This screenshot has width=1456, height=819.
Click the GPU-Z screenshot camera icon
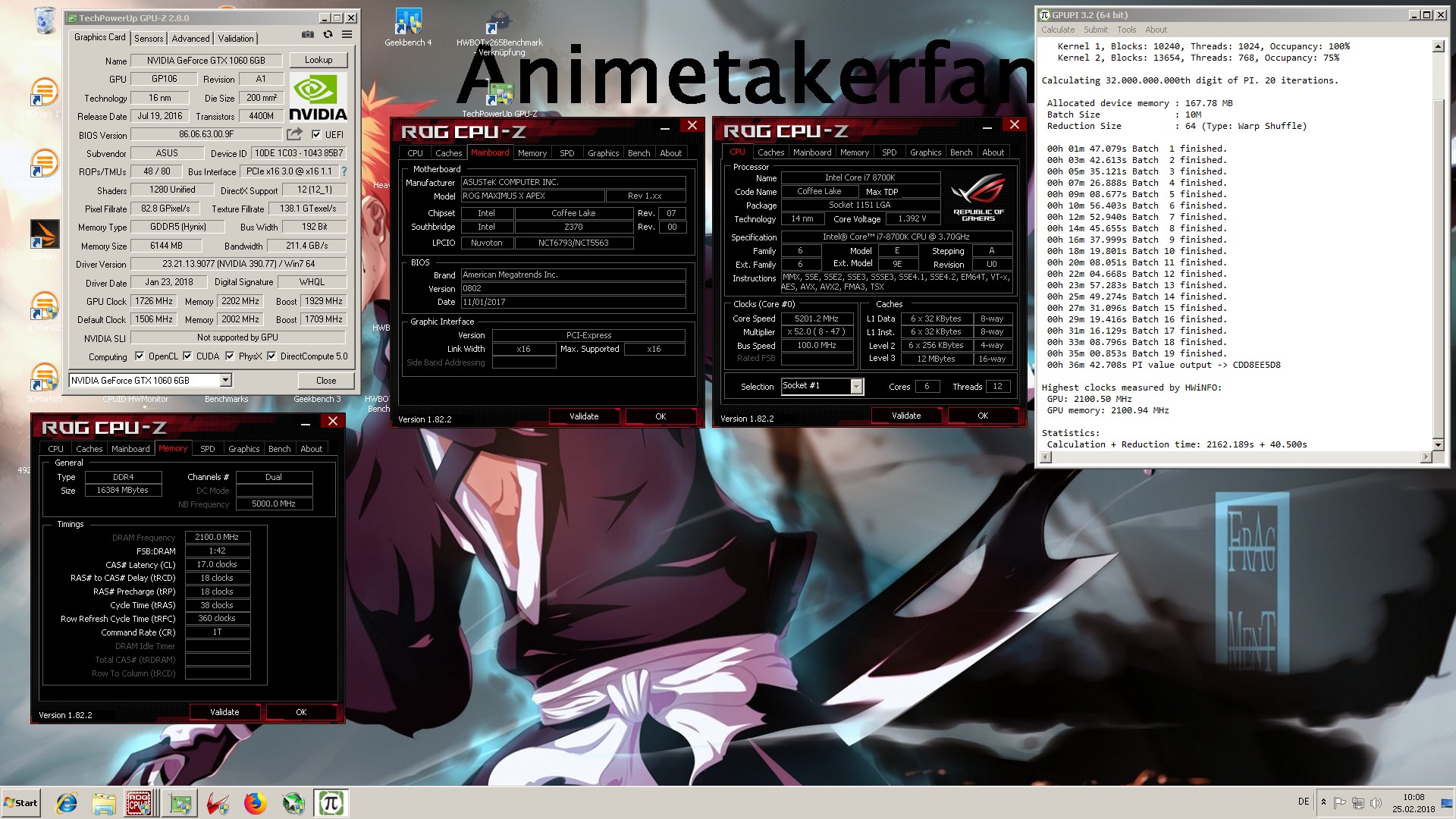pos(307,35)
